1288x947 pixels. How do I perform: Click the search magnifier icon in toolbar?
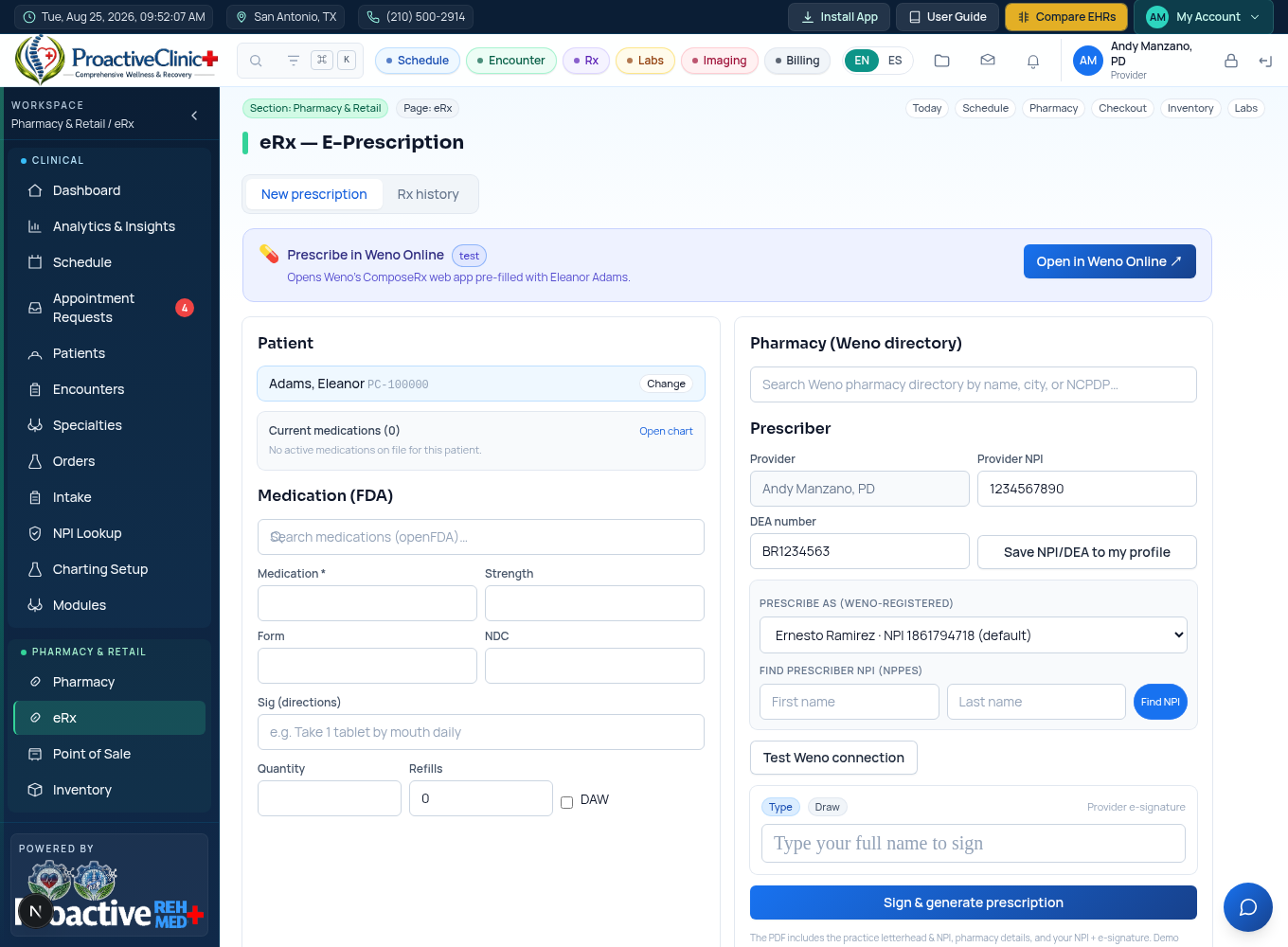click(256, 61)
